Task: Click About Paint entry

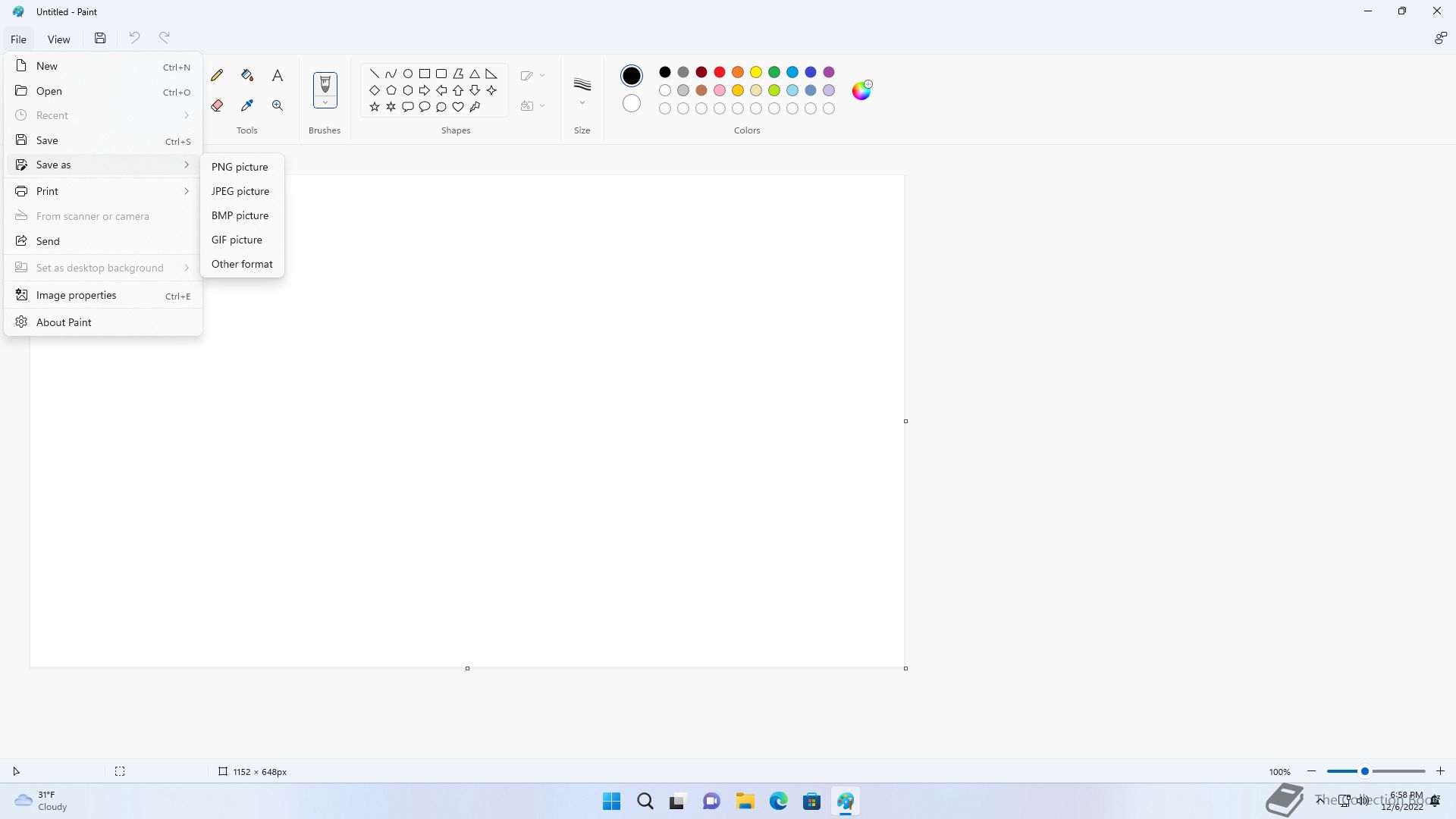Action: point(64,322)
